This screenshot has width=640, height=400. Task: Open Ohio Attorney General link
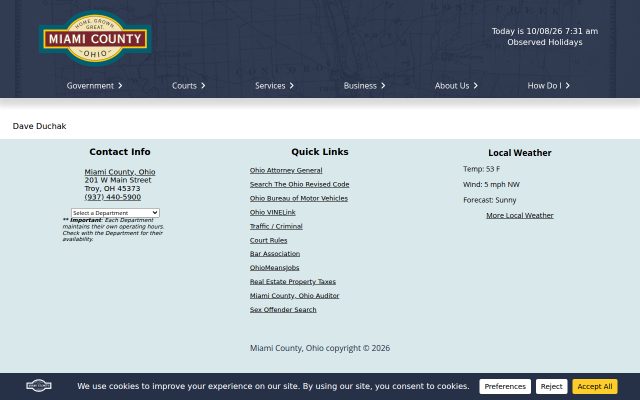(x=286, y=170)
